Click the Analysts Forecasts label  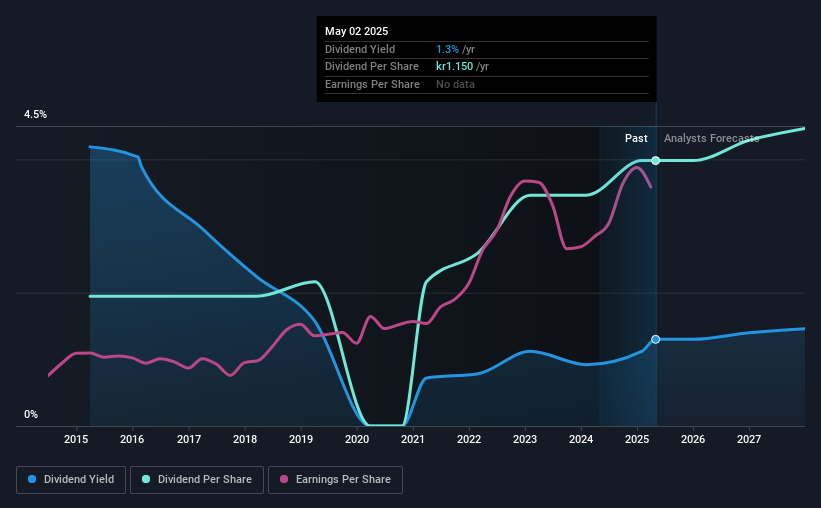click(x=712, y=138)
